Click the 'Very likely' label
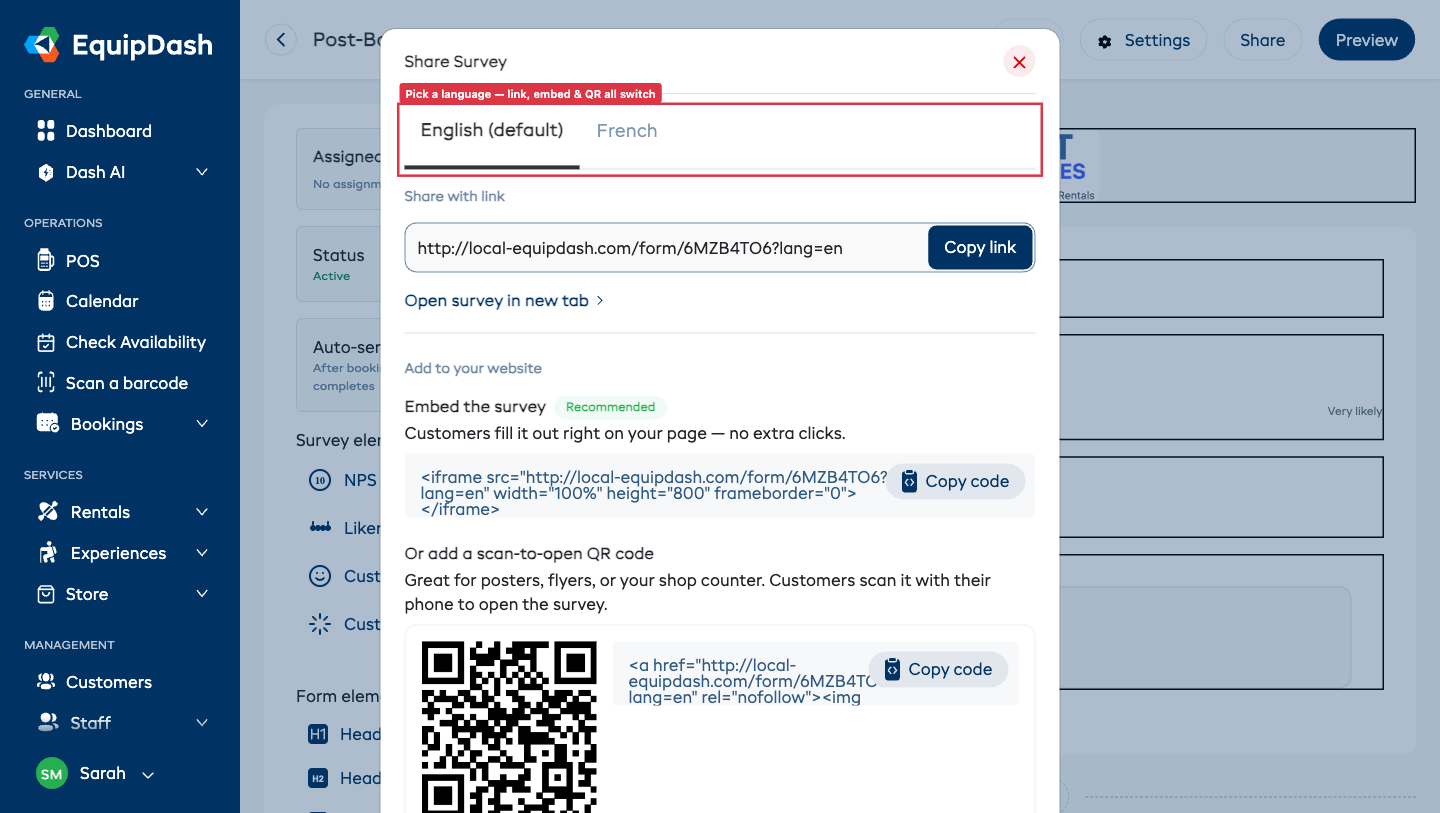The image size is (1440, 813). (x=1354, y=411)
